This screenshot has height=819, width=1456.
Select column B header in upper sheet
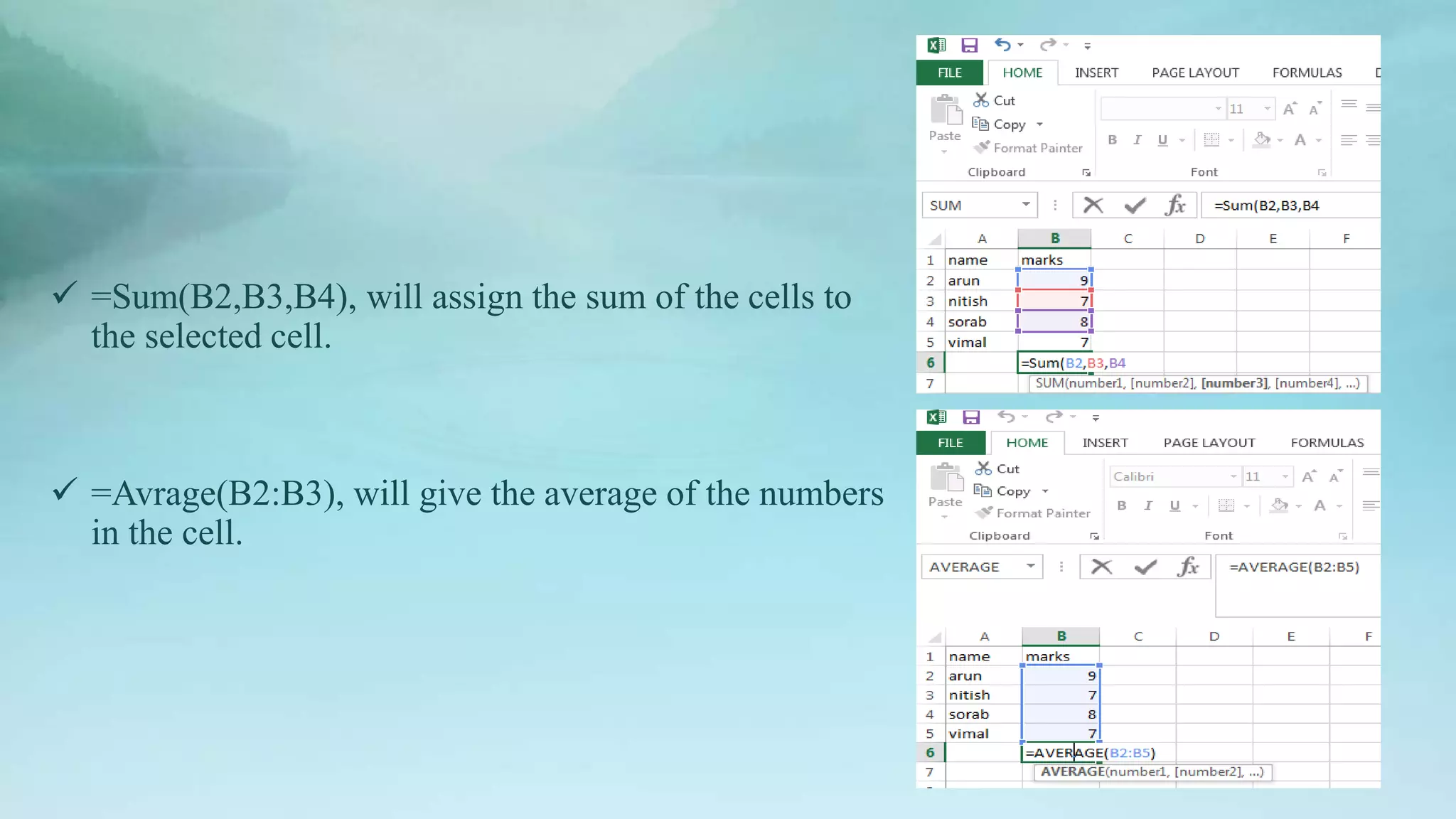pyautogui.click(x=1054, y=239)
